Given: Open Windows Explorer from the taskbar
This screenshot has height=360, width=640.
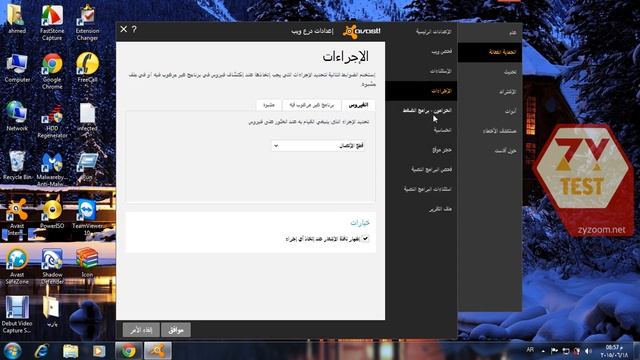Looking at the screenshot, I should (x=70, y=351).
